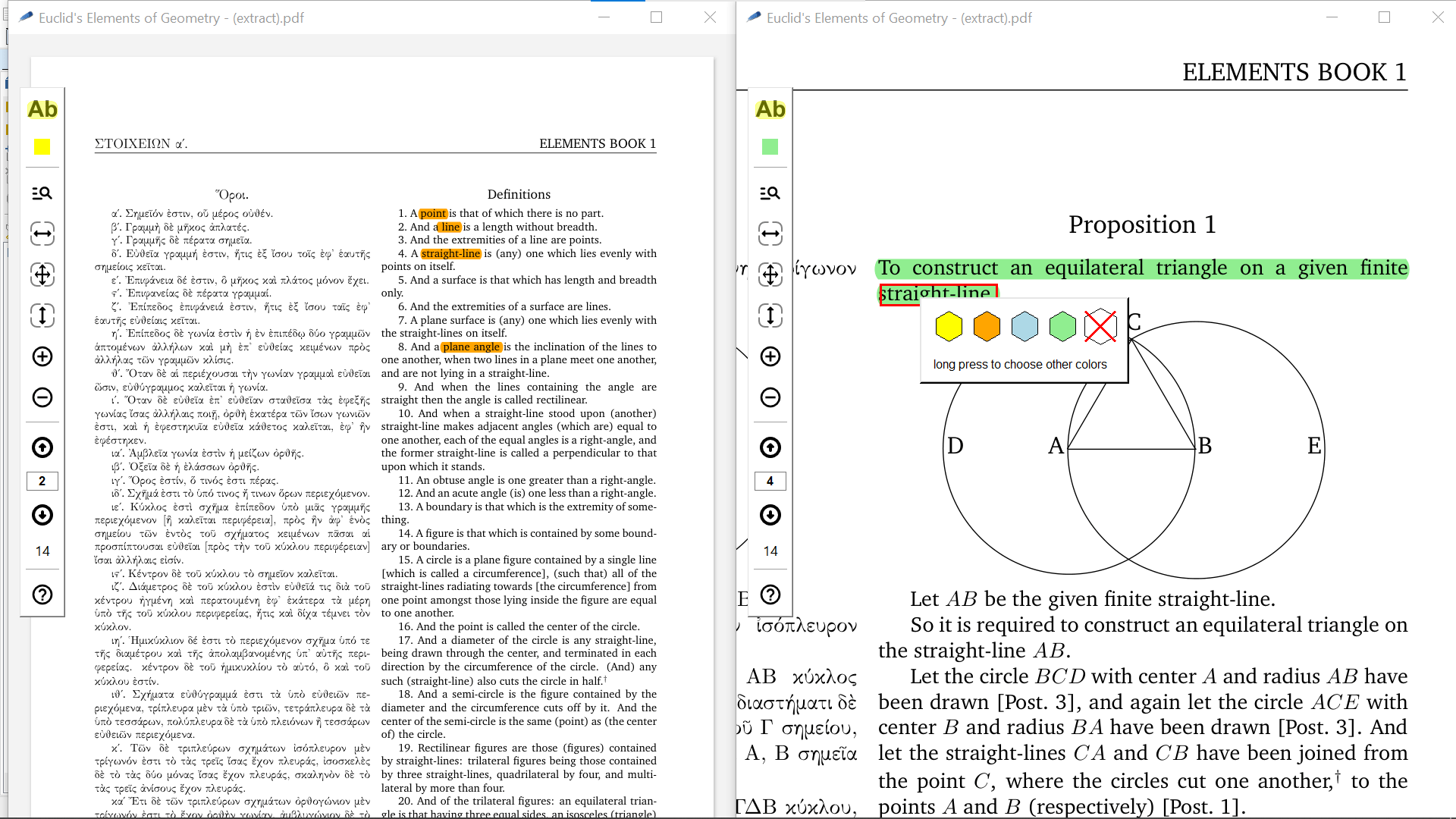Image resolution: width=1456 pixels, height=819 pixels.
Task: Click the highlighted word 'plane angle'
Action: click(471, 347)
